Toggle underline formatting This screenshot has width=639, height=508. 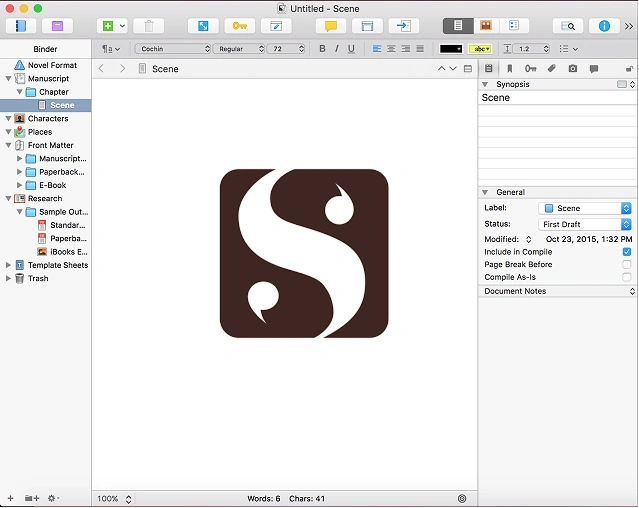click(x=351, y=49)
